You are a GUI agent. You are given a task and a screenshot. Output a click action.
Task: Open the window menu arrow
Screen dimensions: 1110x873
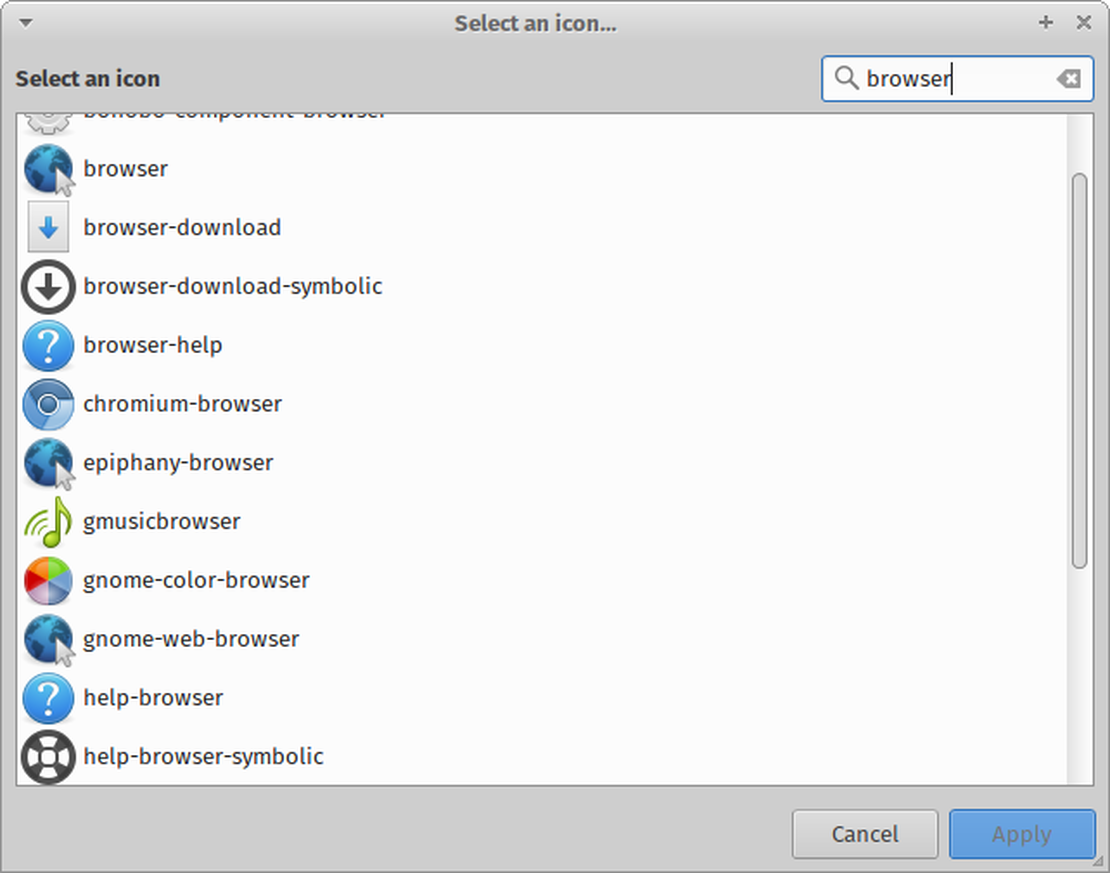click(24, 22)
